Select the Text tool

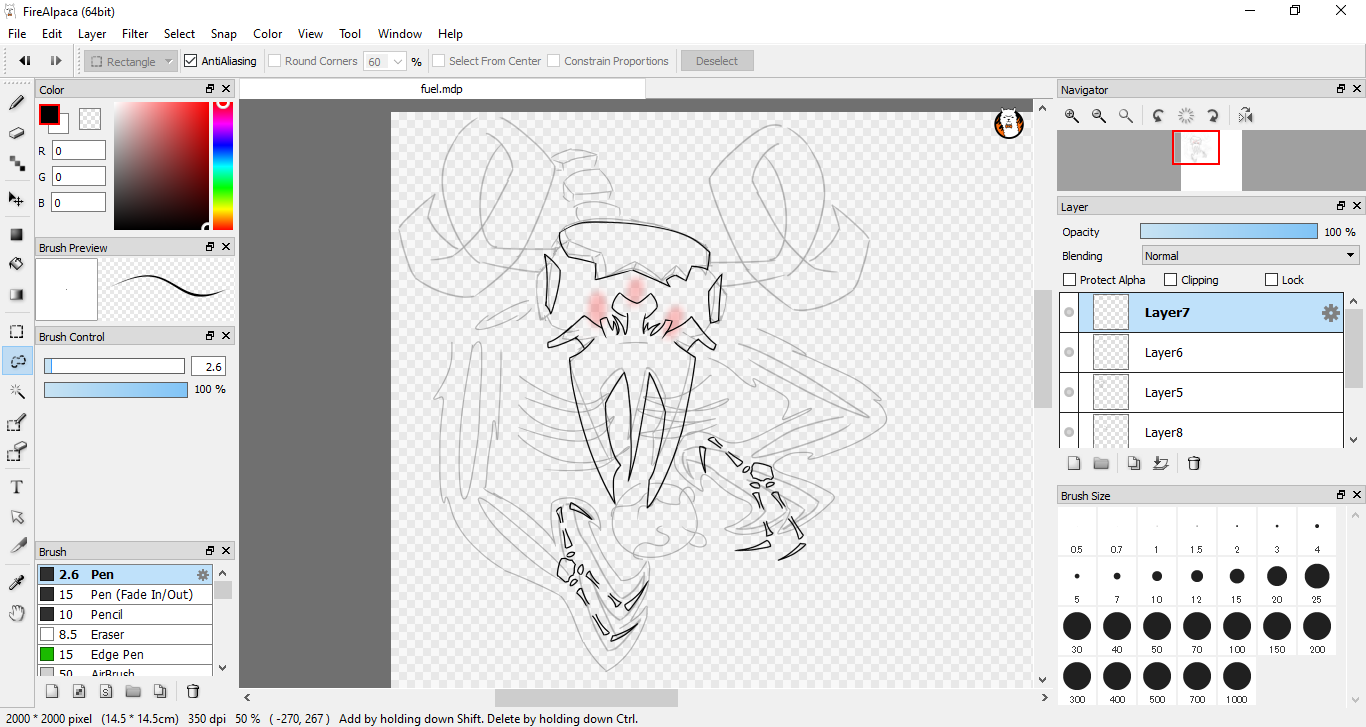click(16, 487)
